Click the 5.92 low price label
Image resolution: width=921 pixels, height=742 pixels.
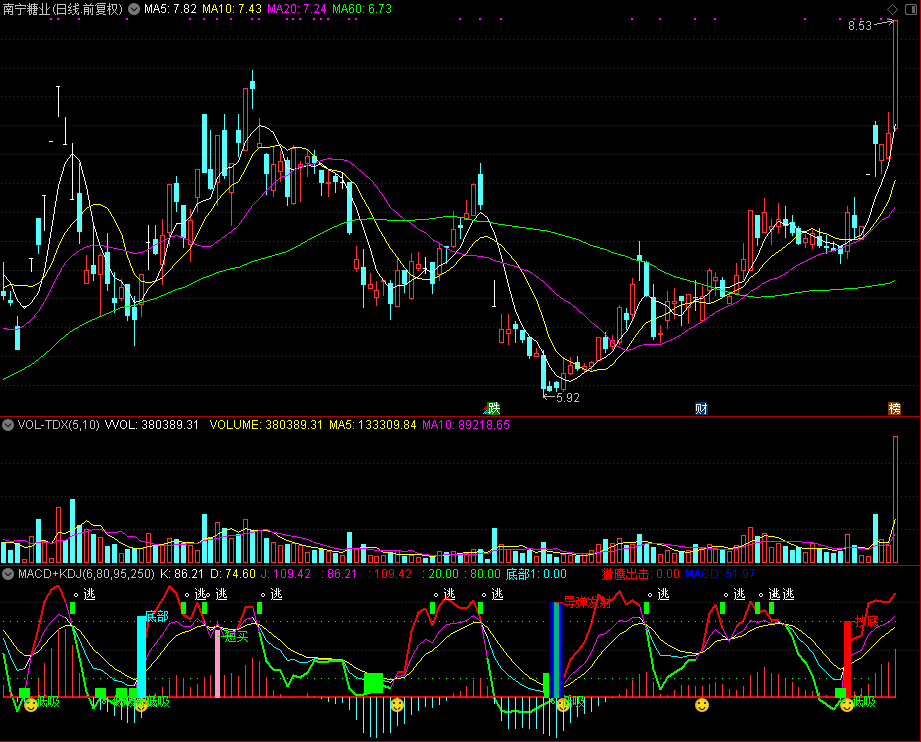pyautogui.click(x=567, y=398)
